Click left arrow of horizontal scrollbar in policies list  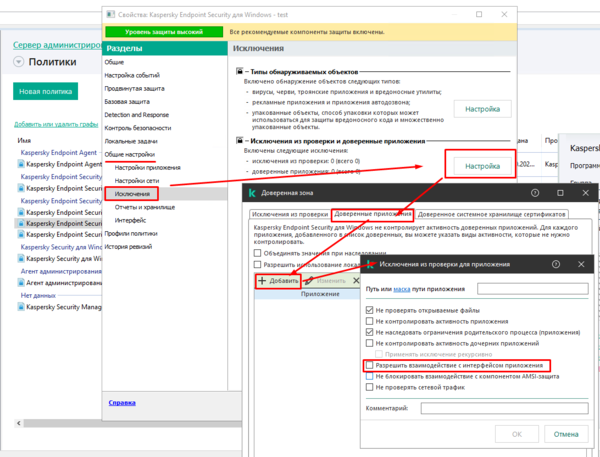(19, 423)
